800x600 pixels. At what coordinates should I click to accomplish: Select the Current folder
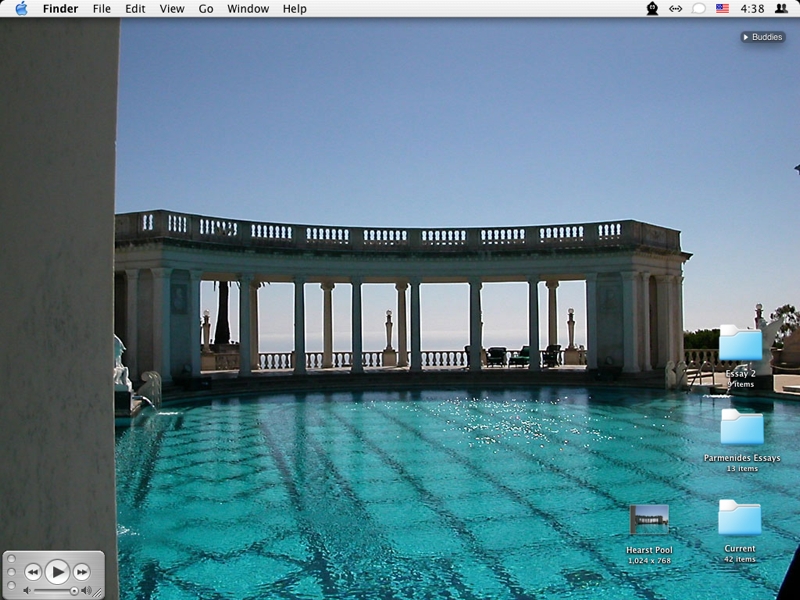740,518
